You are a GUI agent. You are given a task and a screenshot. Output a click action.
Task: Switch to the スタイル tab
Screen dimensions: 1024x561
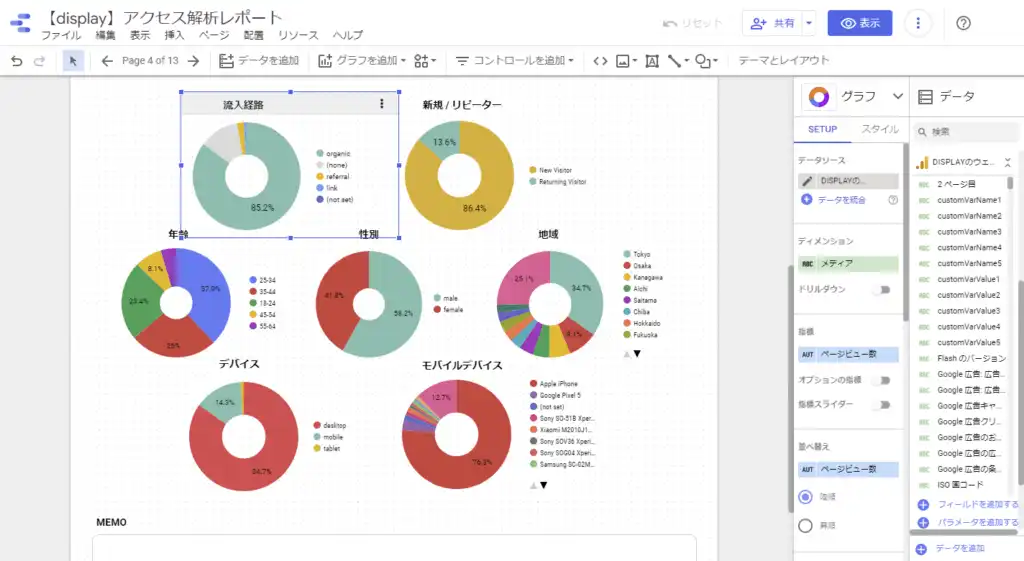pyautogui.click(x=880, y=129)
